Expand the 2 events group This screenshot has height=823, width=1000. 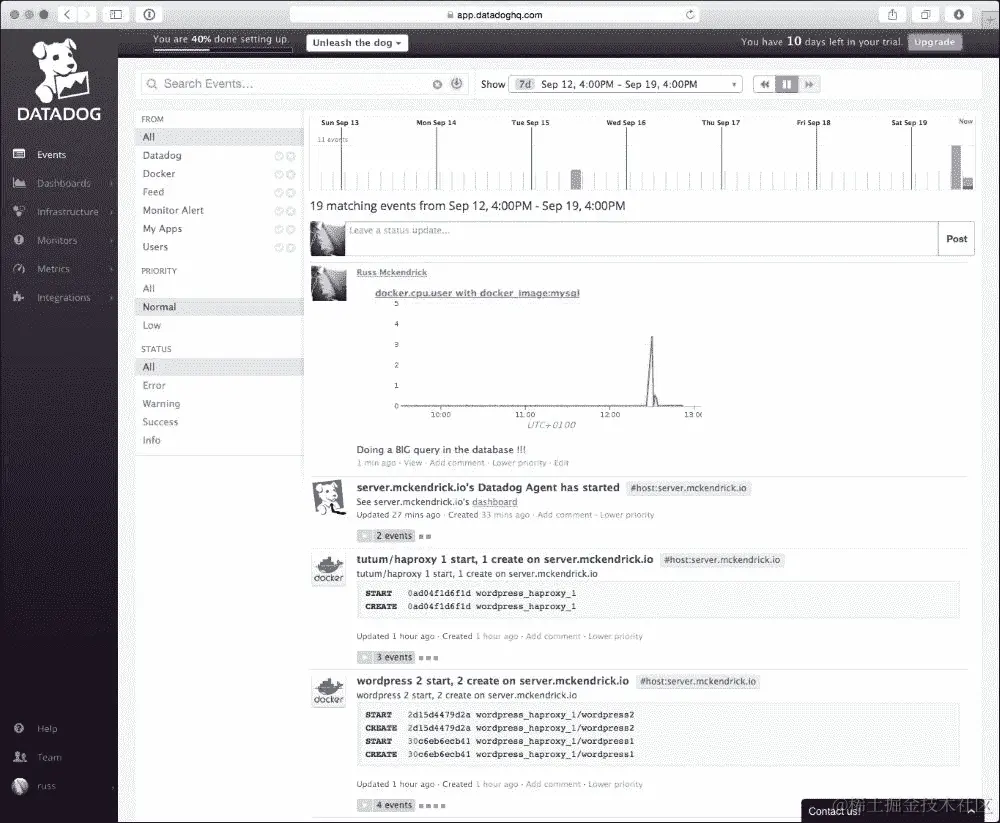(387, 536)
